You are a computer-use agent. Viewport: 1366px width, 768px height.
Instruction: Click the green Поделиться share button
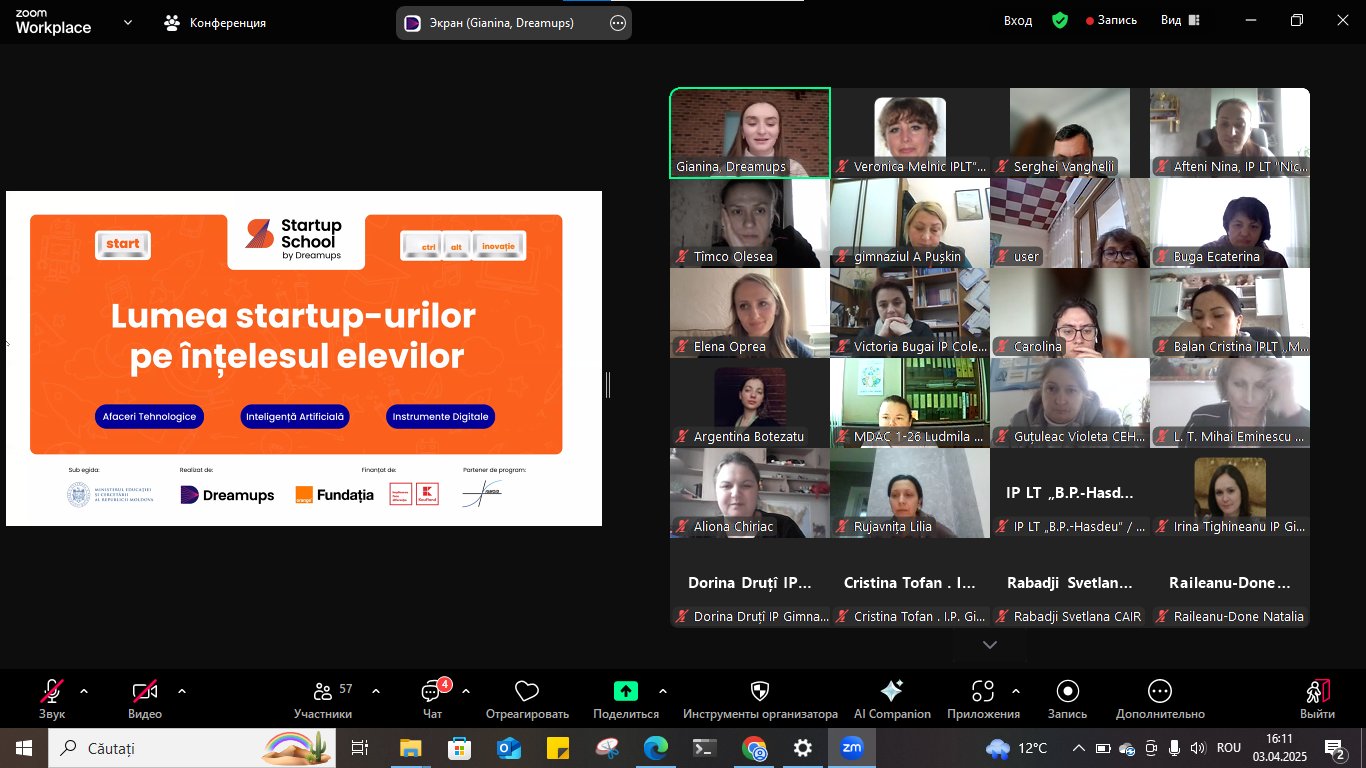point(626,699)
